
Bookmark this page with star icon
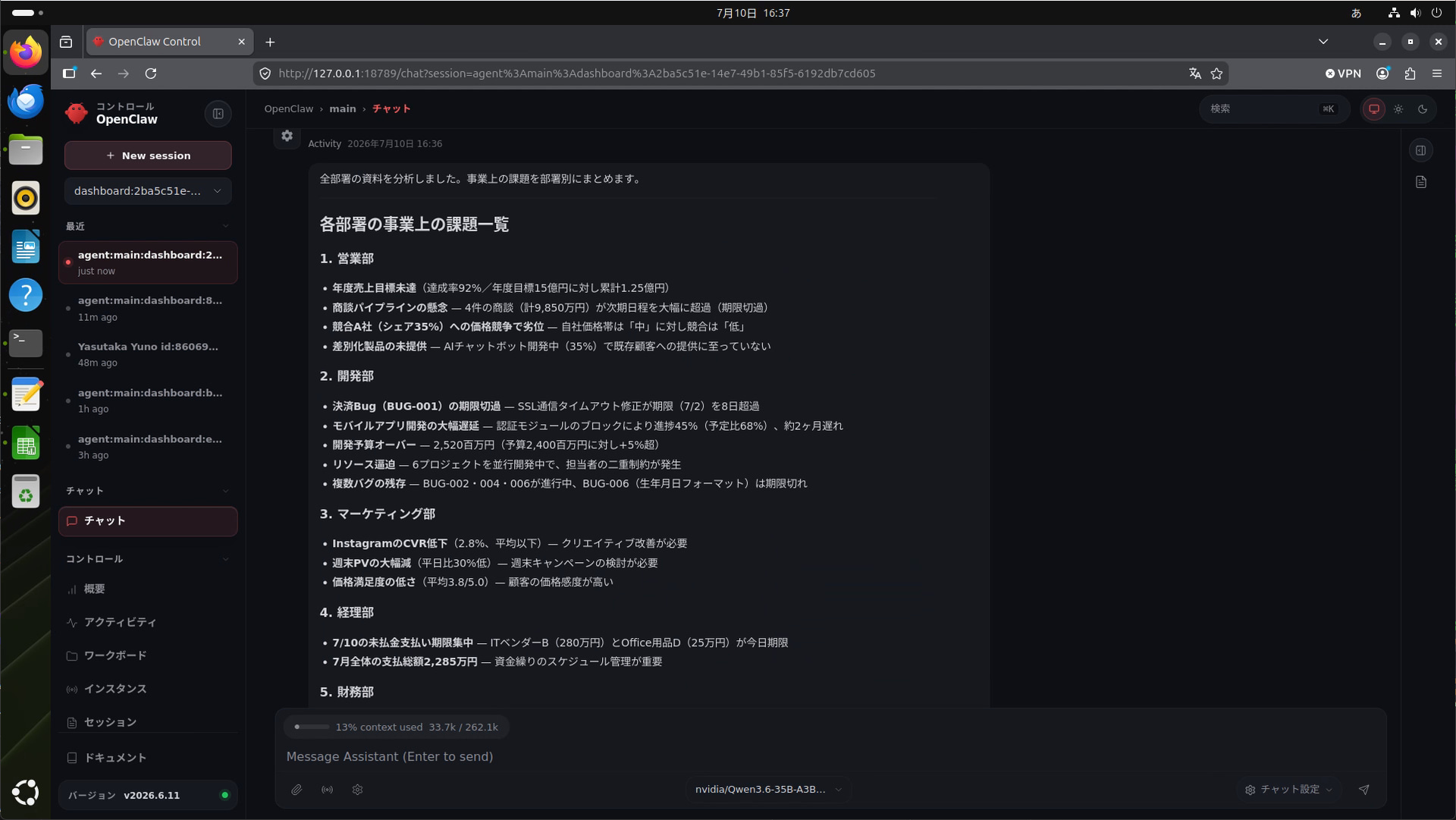1217,74
